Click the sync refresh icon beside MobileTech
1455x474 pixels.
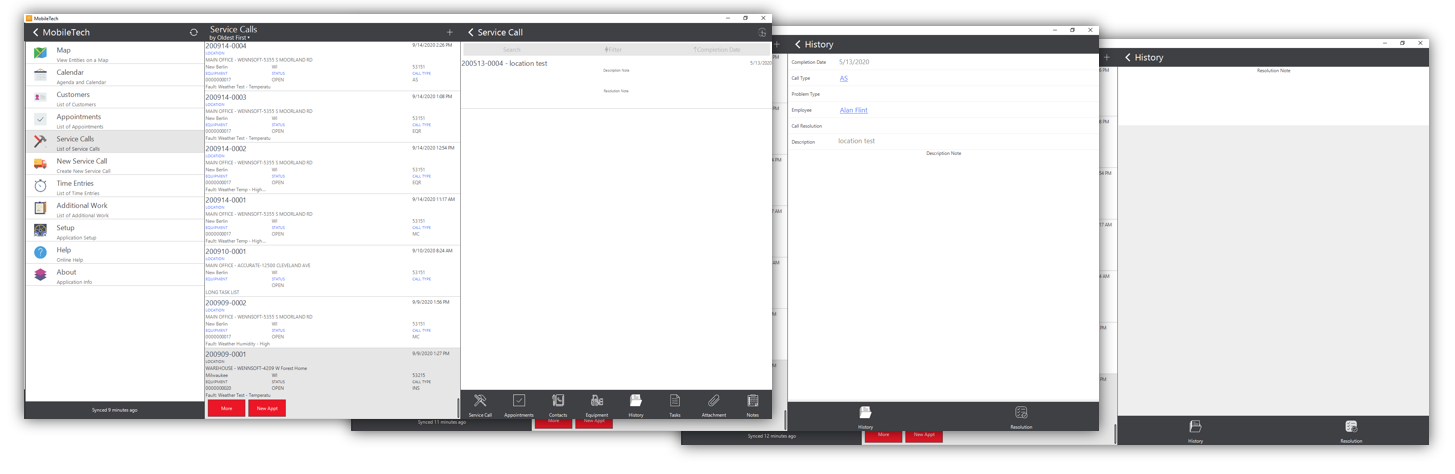[x=194, y=33]
